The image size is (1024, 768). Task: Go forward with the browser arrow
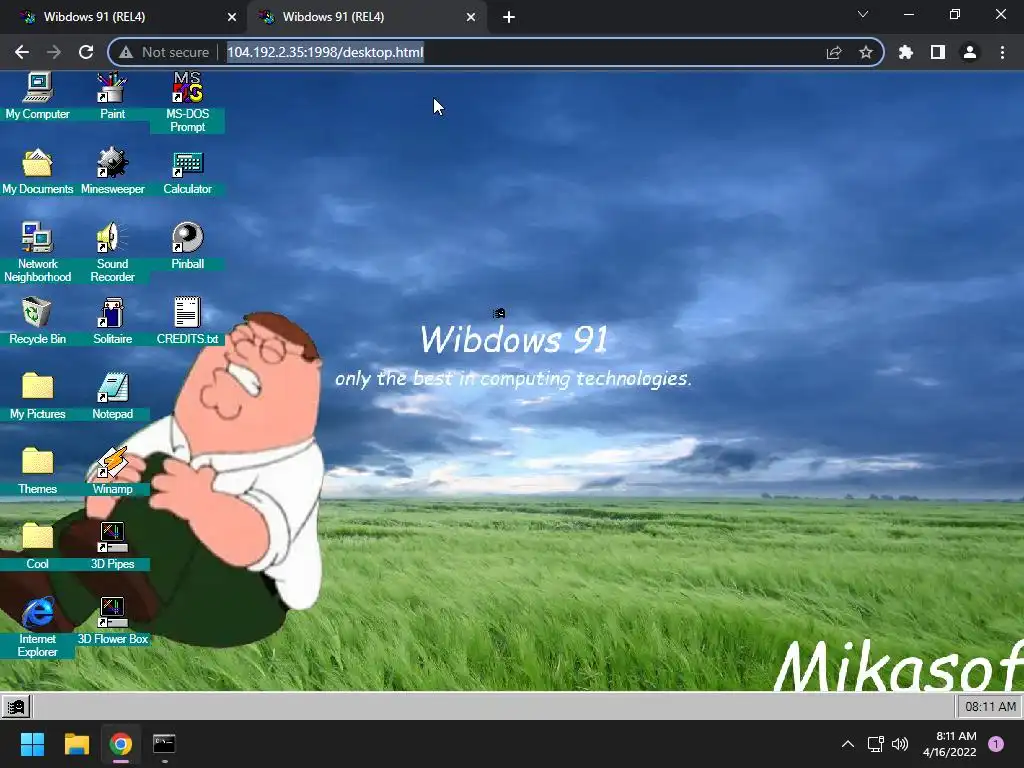pyautogui.click(x=54, y=52)
